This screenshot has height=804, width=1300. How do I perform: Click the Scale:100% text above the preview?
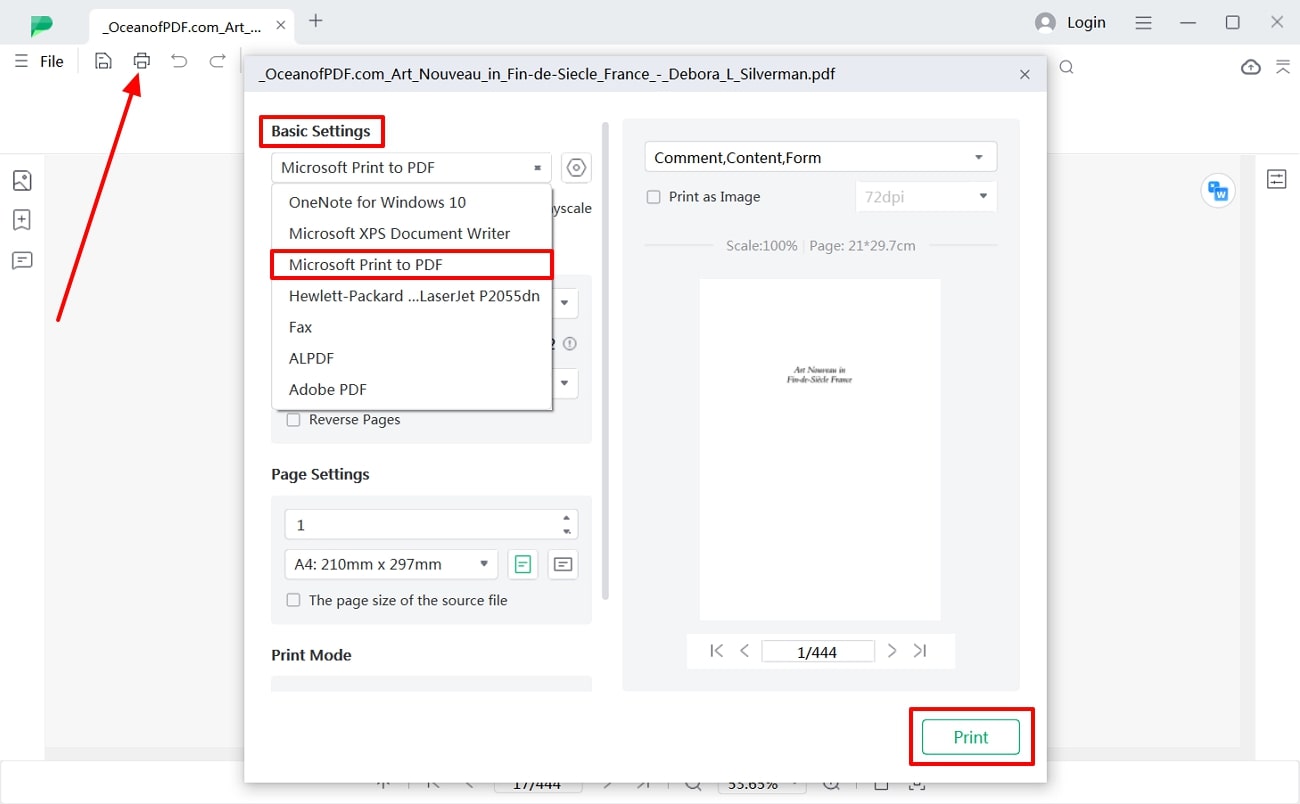point(761,245)
